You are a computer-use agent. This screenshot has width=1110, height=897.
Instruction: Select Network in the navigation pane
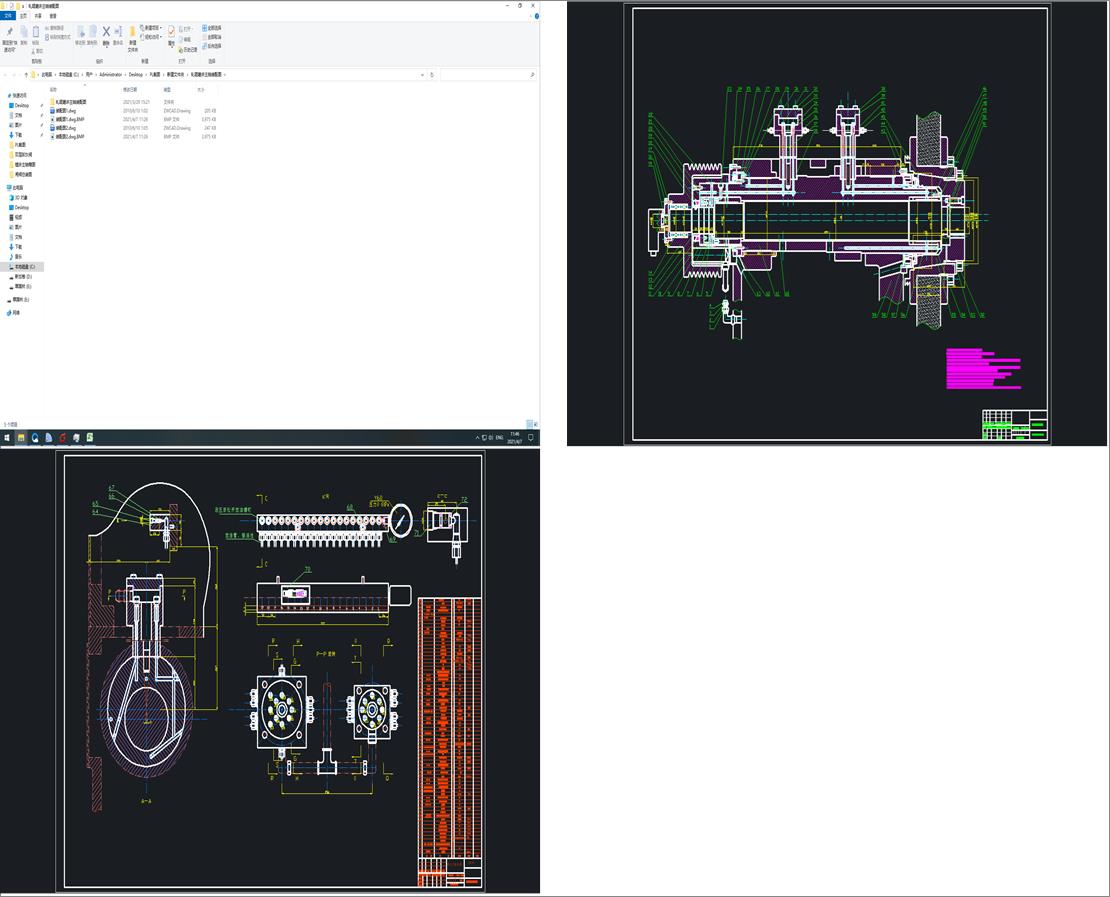(15, 313)
